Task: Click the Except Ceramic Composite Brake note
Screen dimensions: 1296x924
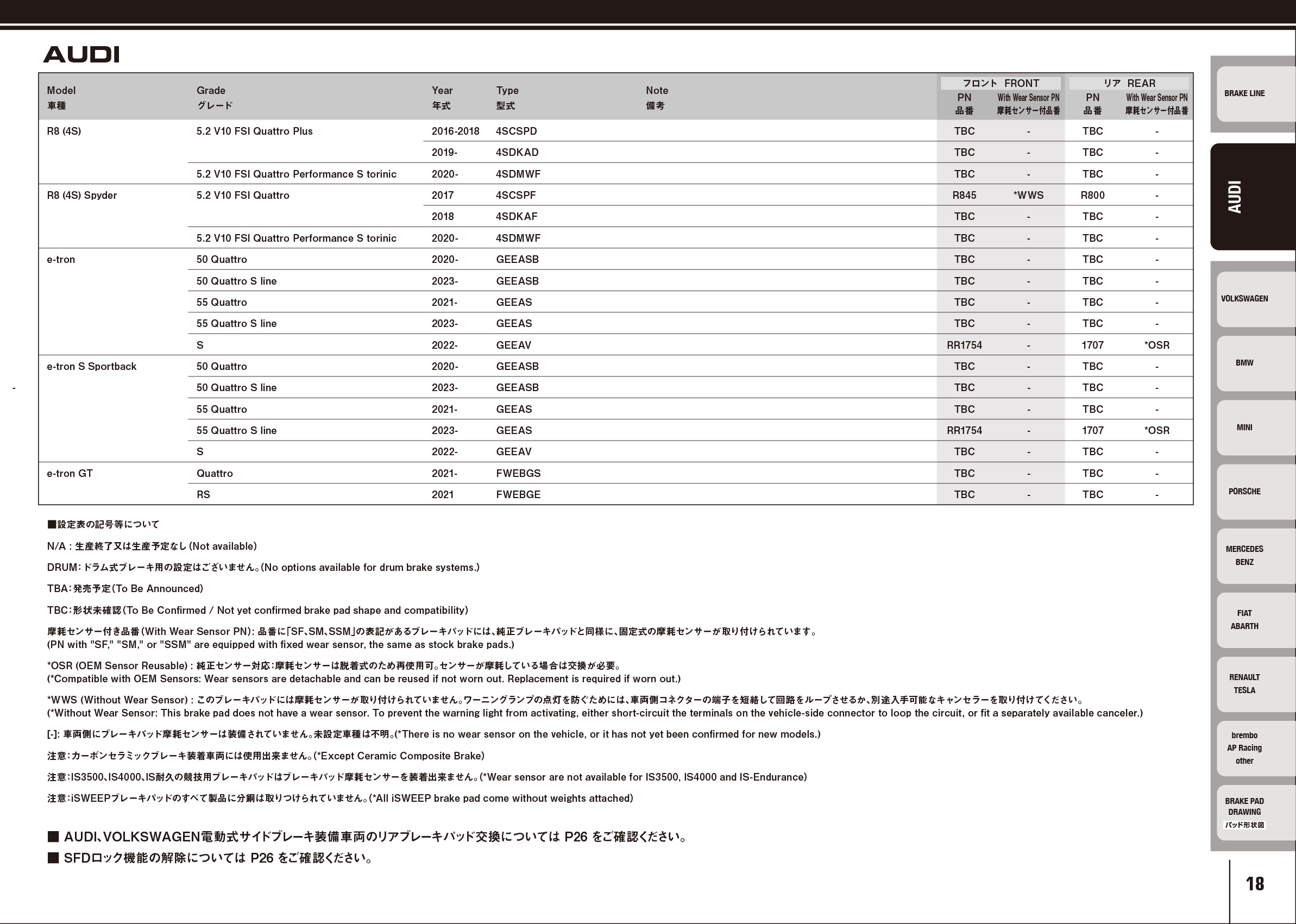Action: coord(266,756)
